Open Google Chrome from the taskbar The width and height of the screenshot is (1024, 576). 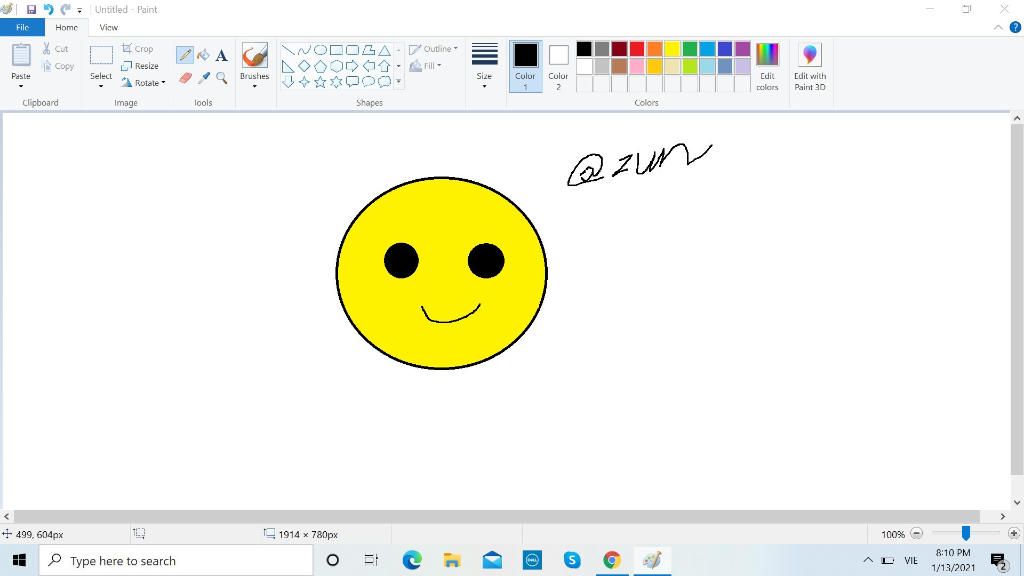click(x=612, y=560)
